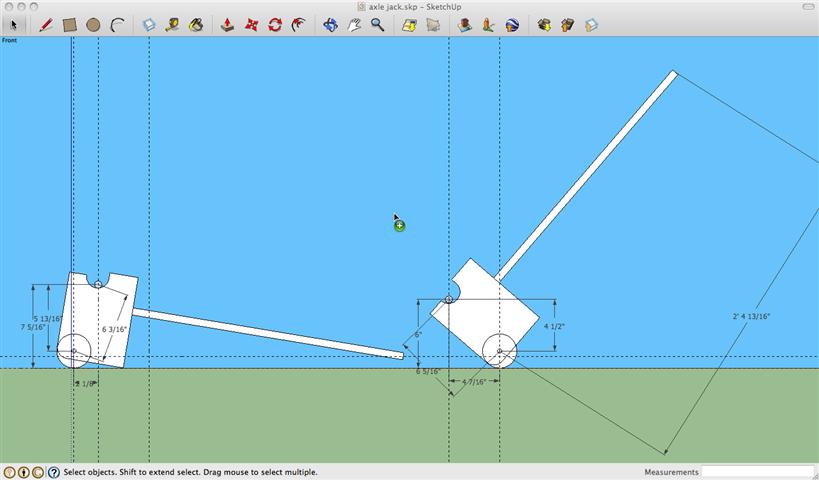Choose the Rectangle drawing tool

coord(69,25)
